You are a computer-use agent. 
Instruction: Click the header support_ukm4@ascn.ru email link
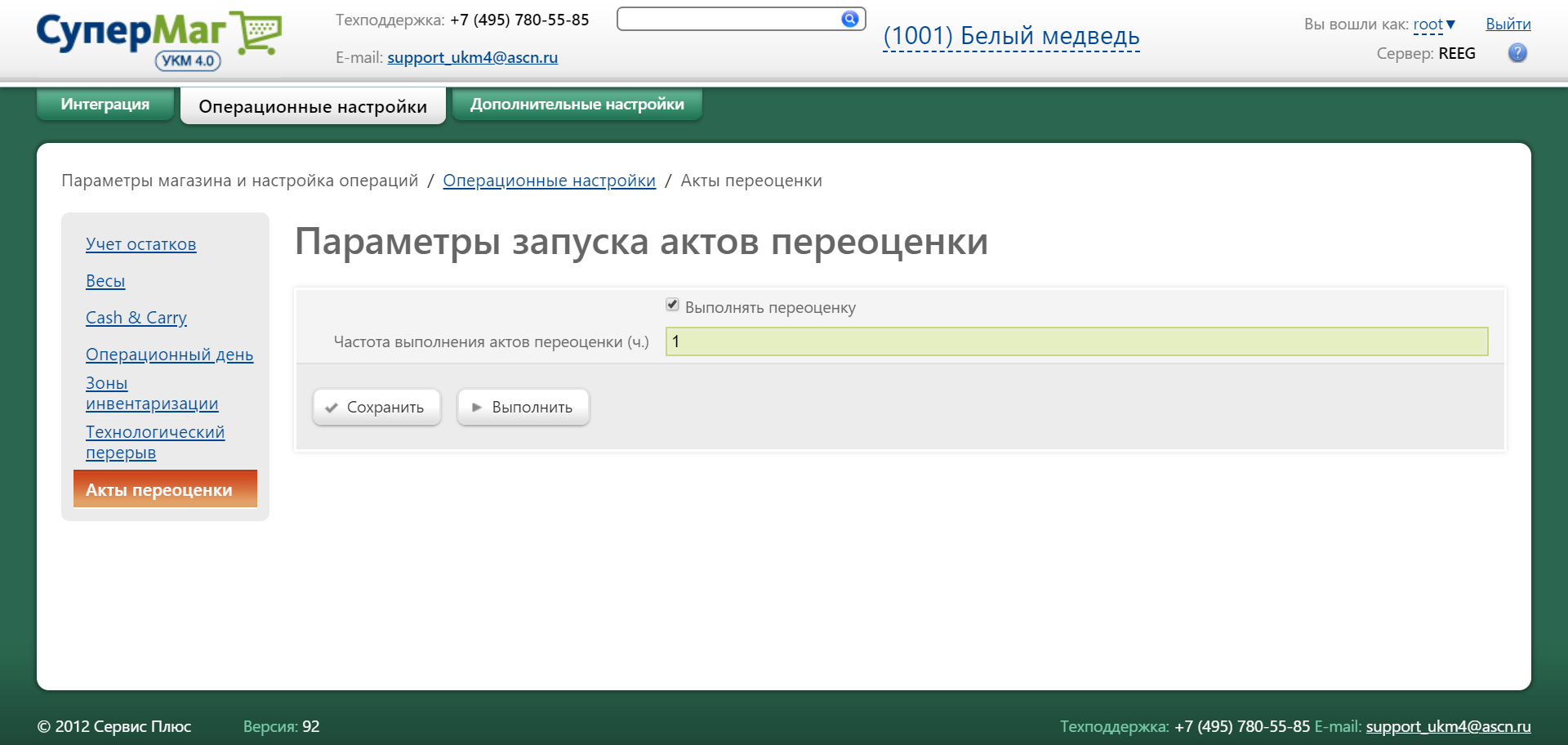click(472, 57)
